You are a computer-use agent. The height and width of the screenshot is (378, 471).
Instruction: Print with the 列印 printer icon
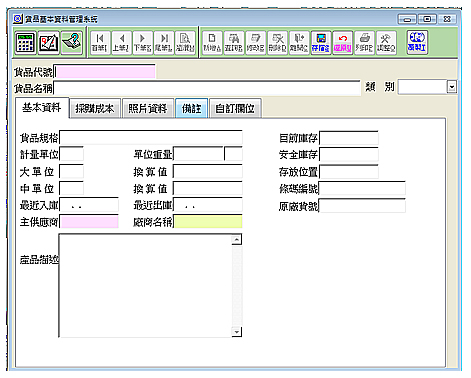[364, 42]
